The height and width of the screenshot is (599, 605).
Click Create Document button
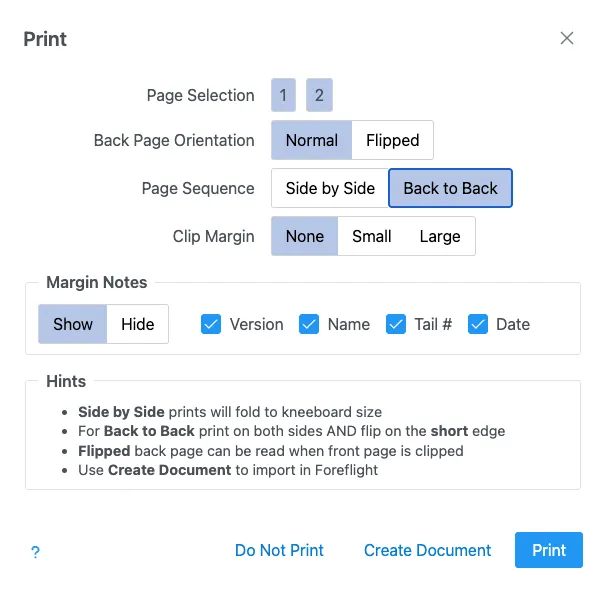[427, 550]
